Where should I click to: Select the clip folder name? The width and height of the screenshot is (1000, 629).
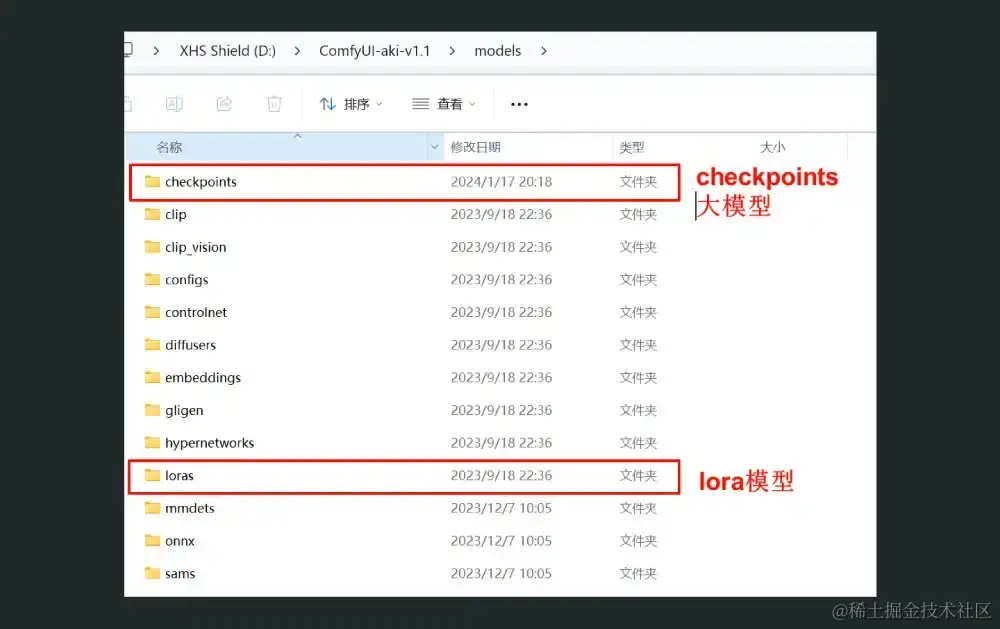176,214
